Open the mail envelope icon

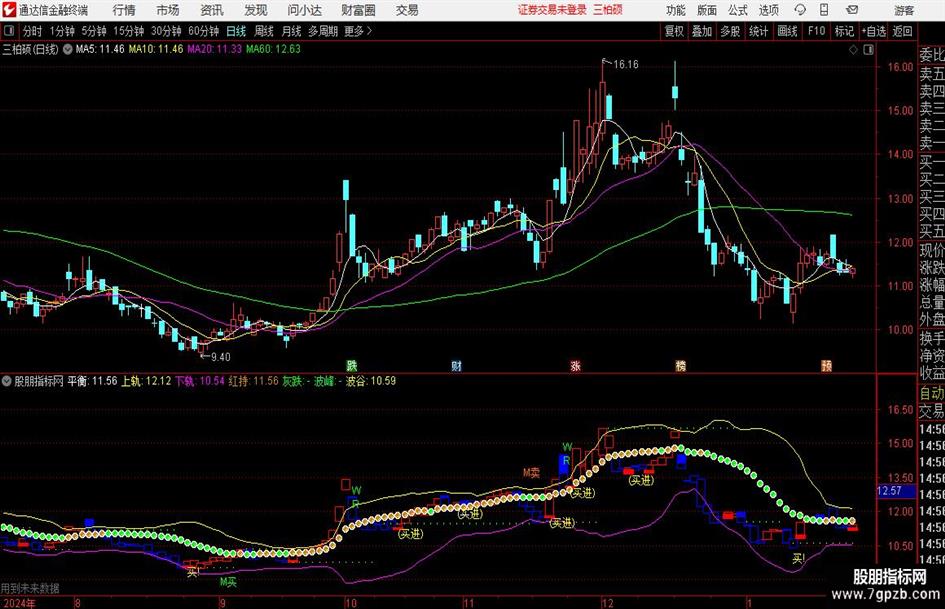point(852,10)
